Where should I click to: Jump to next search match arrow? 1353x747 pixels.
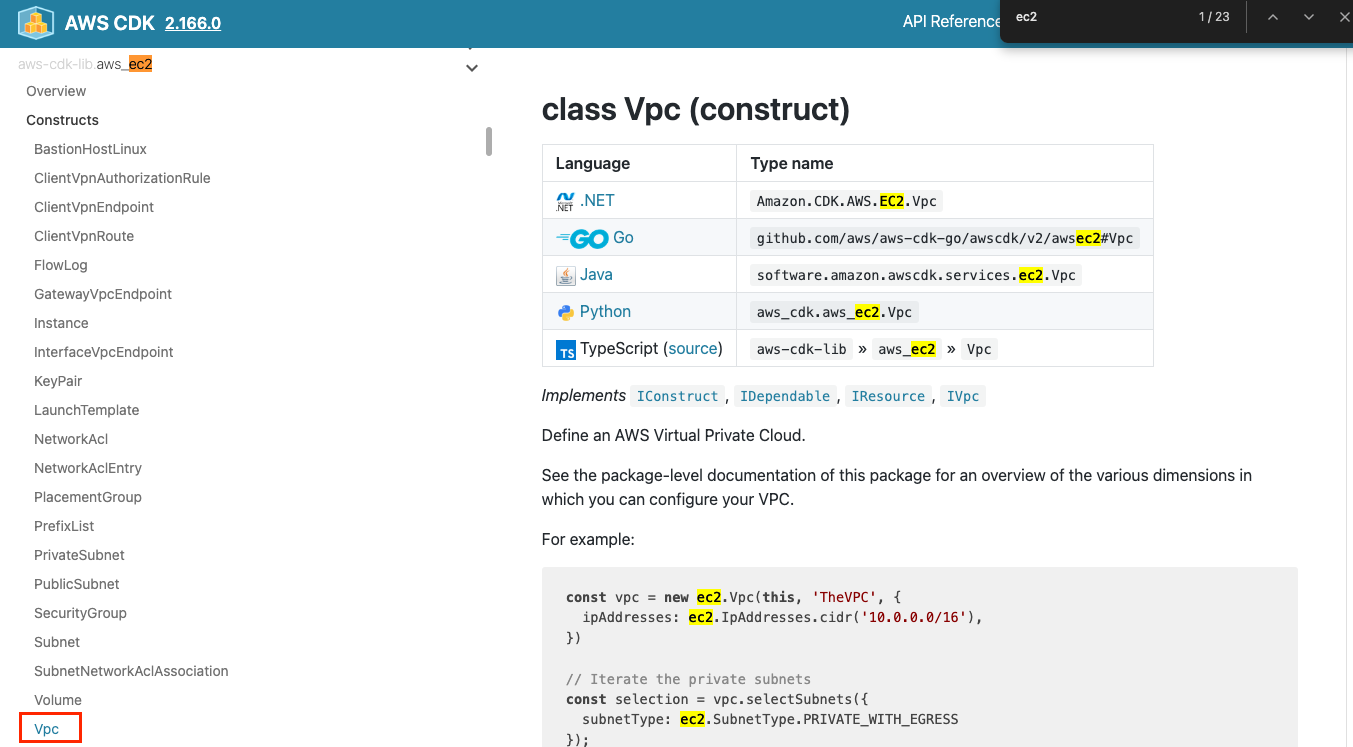click(1308, 17)
